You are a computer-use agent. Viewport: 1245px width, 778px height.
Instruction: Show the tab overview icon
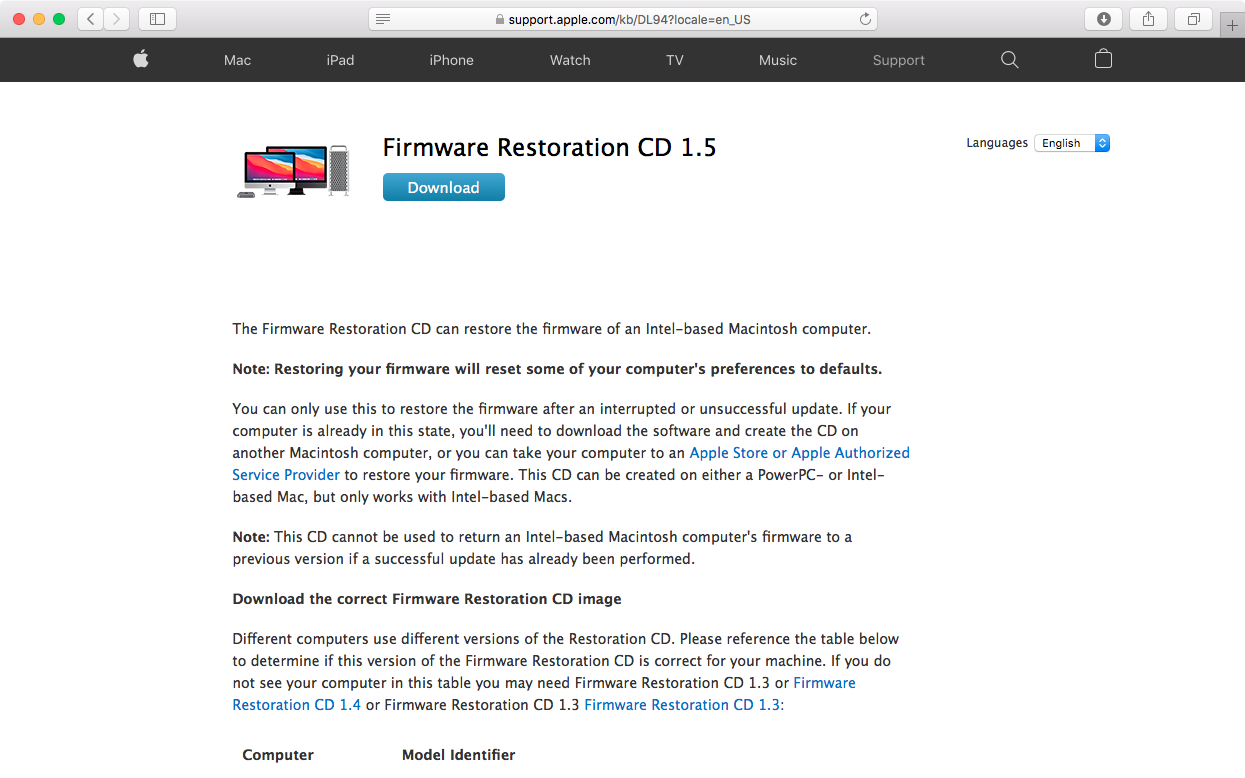click(1194, 19)
